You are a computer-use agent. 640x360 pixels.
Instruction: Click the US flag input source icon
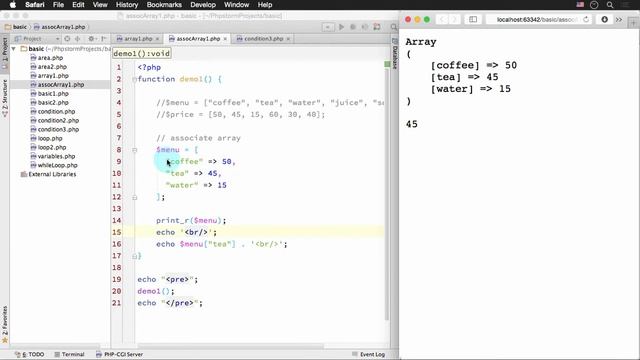click(580, 5)
